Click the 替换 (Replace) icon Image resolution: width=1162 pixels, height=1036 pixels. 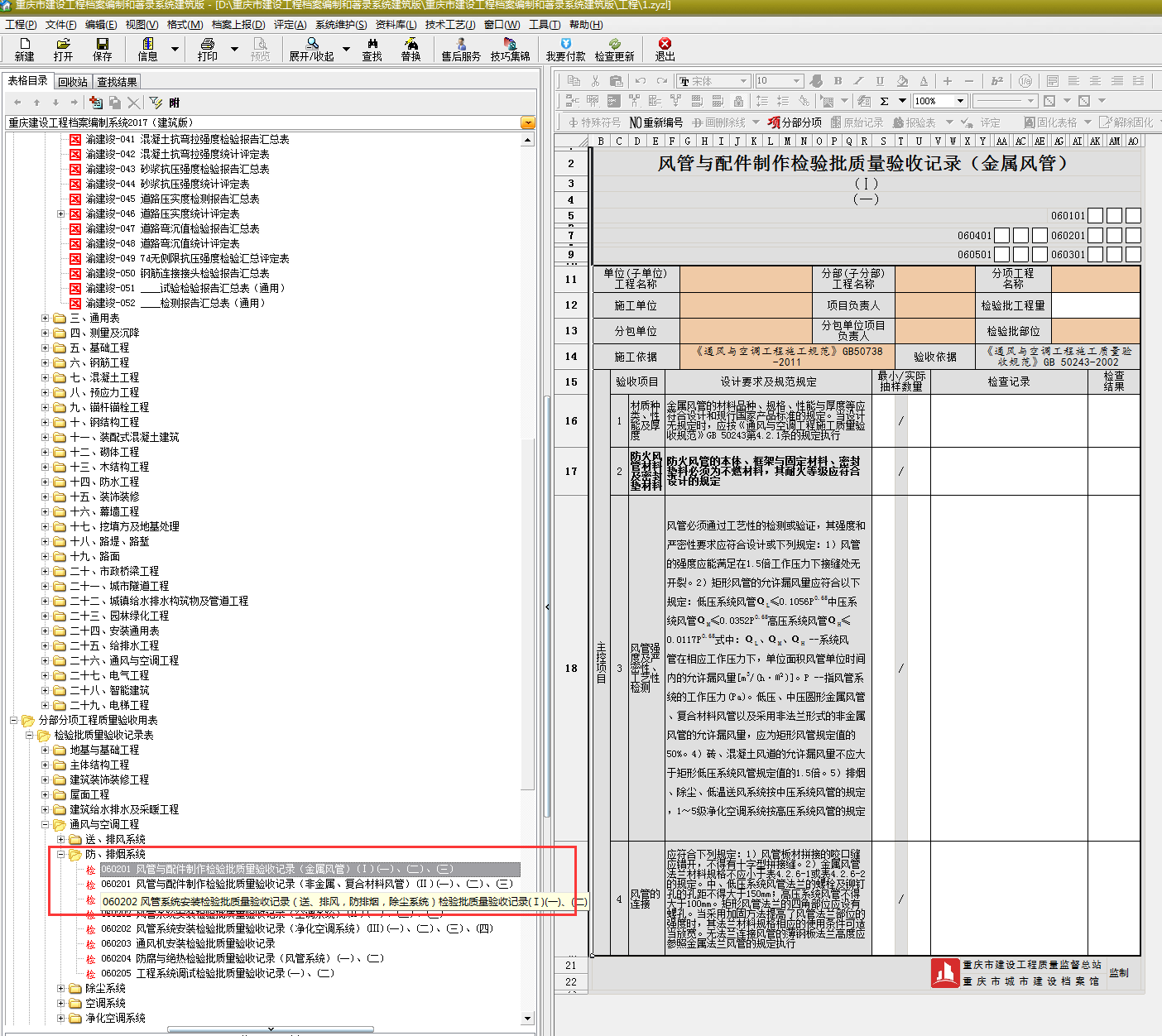(411, 49)
